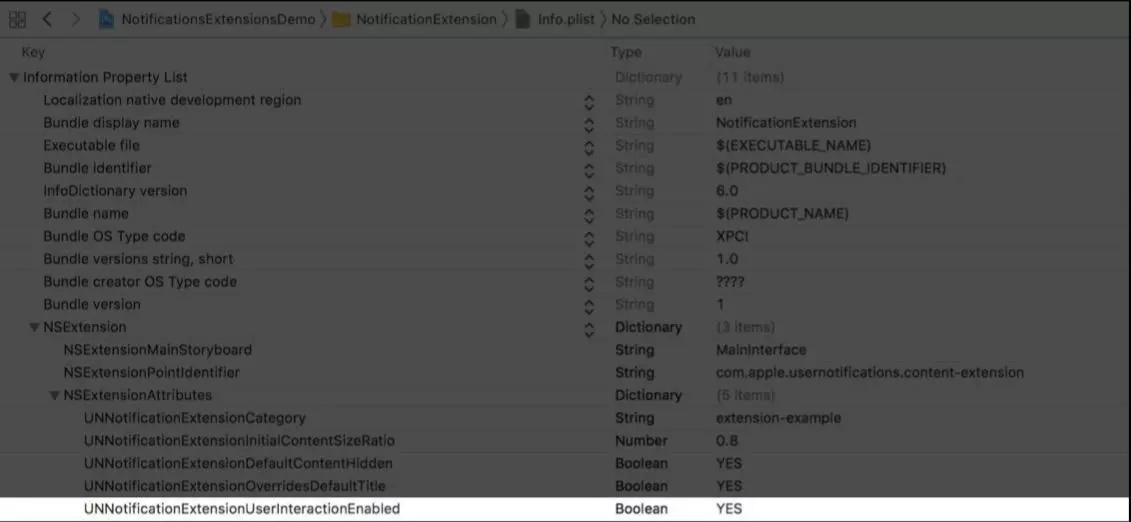Collapse the NSExtension dictionary row
1131x522 pixels.
[x=34, y=327]
